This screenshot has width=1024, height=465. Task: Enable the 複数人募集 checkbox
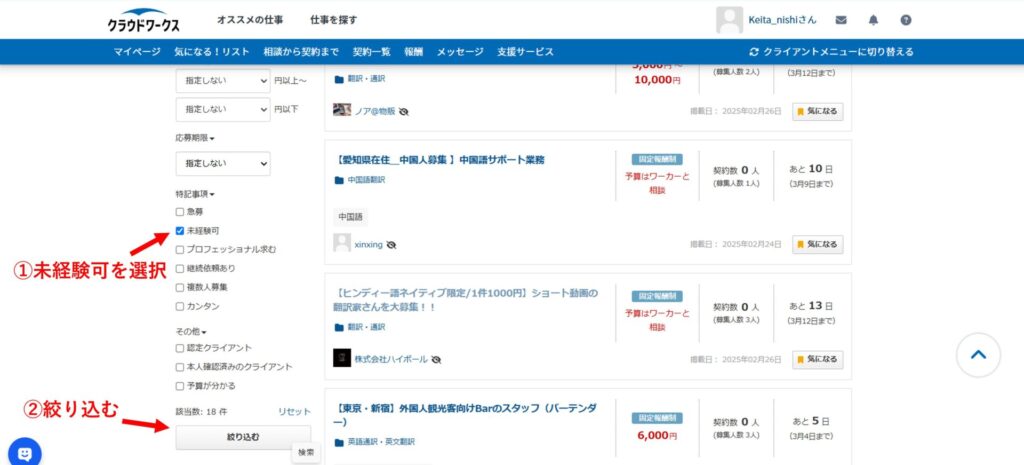180,287
